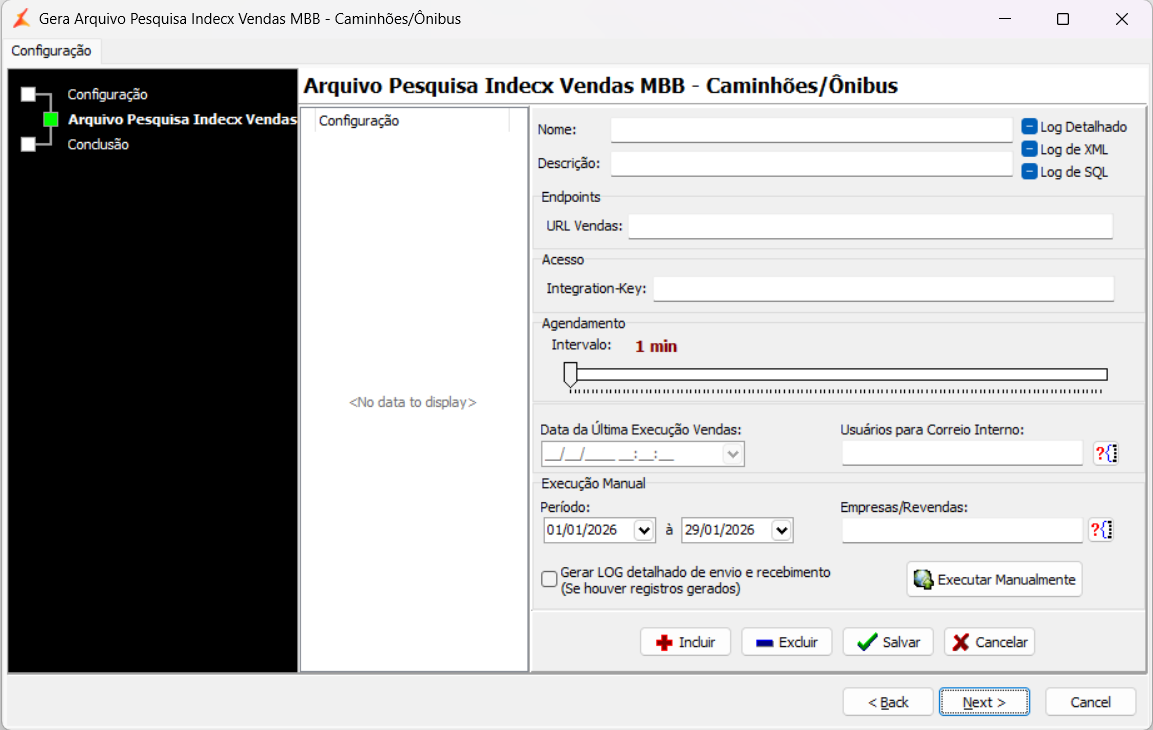Click the Next > button
1153x730 pixels.
984,702
